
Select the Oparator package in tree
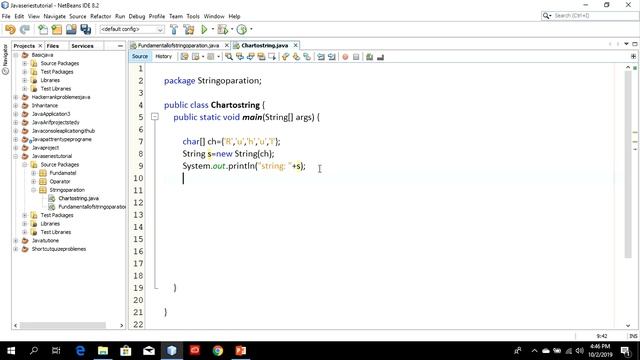[60, 182]
